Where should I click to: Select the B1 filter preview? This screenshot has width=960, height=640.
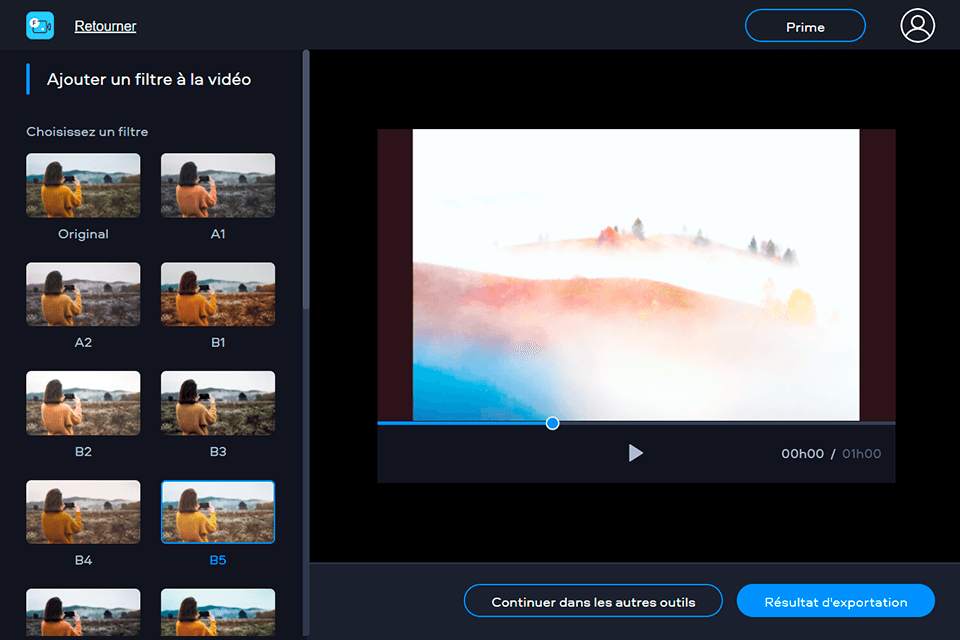218,294
